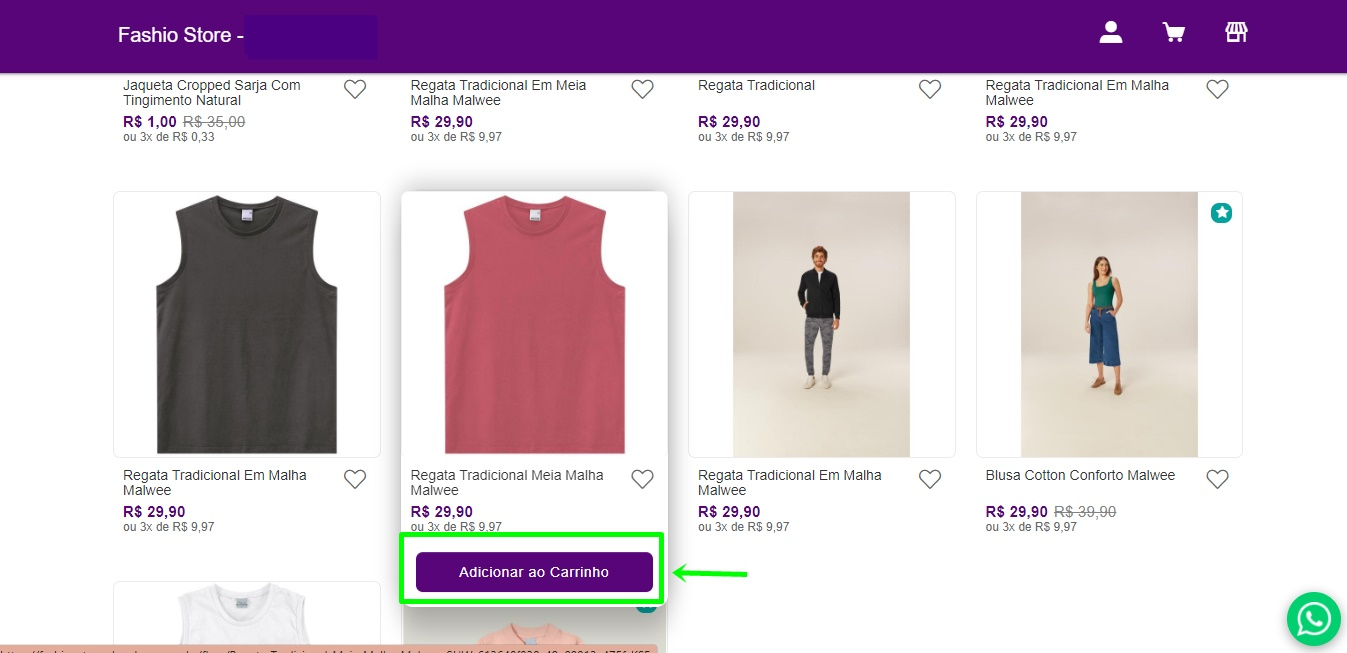Image resolution: width=1347 pixels, height=653 pixels.
Task: Click Adicionar ao Carrinho button
Action: [x=534, y=572]
